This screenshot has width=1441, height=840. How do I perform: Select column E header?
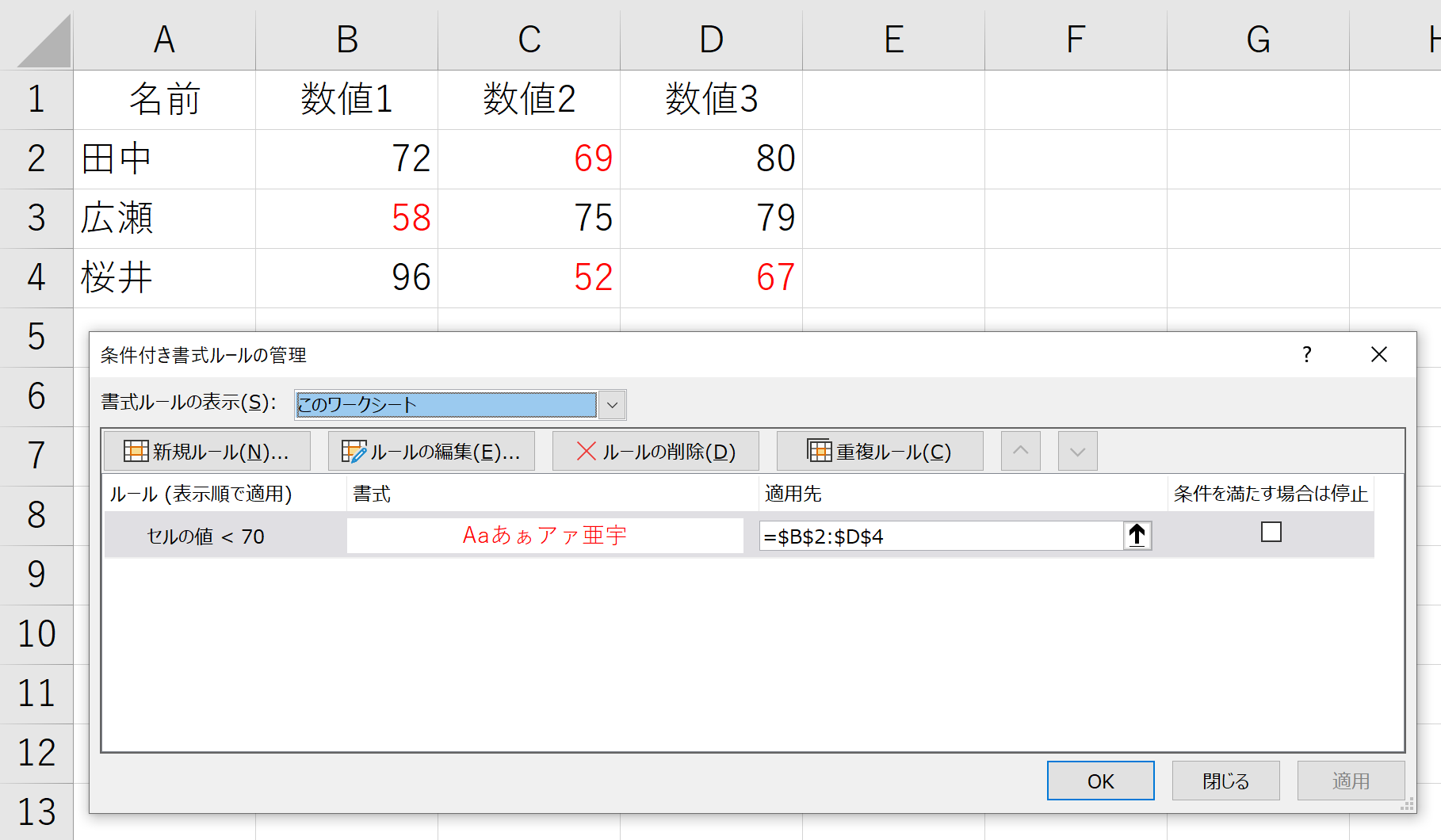point(894,38)
